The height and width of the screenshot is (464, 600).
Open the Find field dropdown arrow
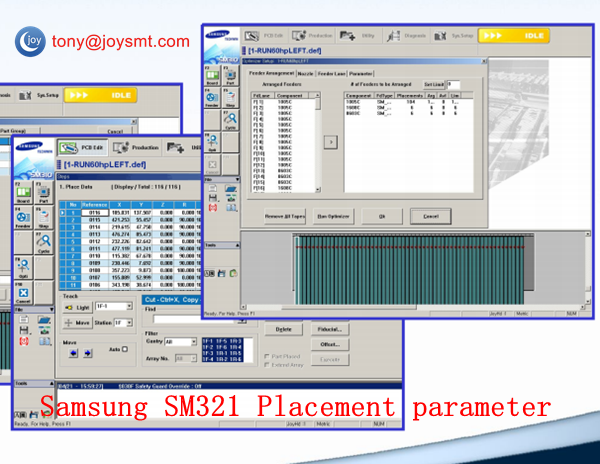242,321
